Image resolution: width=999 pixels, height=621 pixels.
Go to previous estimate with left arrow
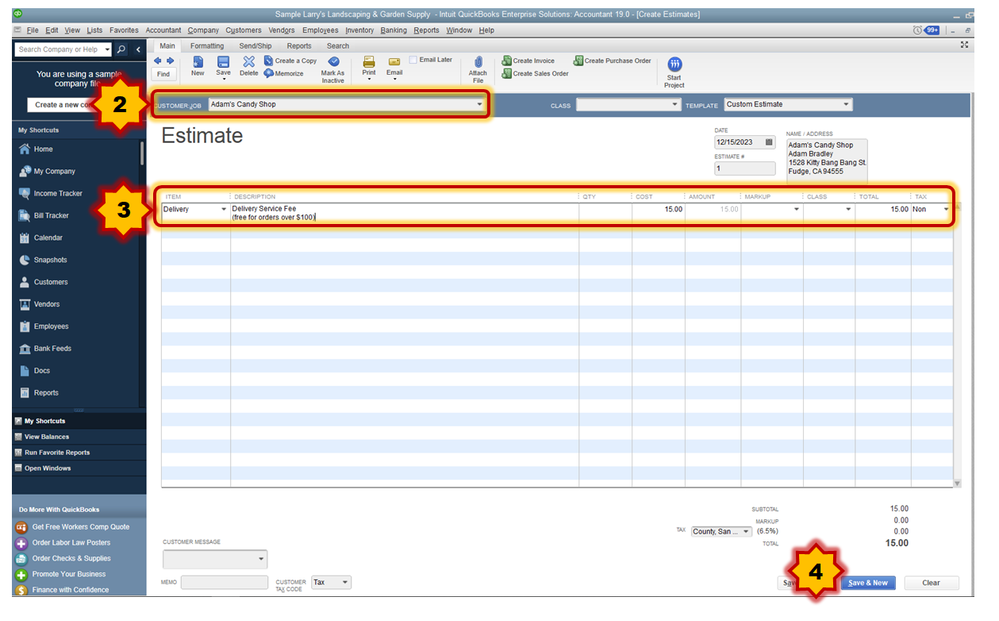click(x=157, y=61)
